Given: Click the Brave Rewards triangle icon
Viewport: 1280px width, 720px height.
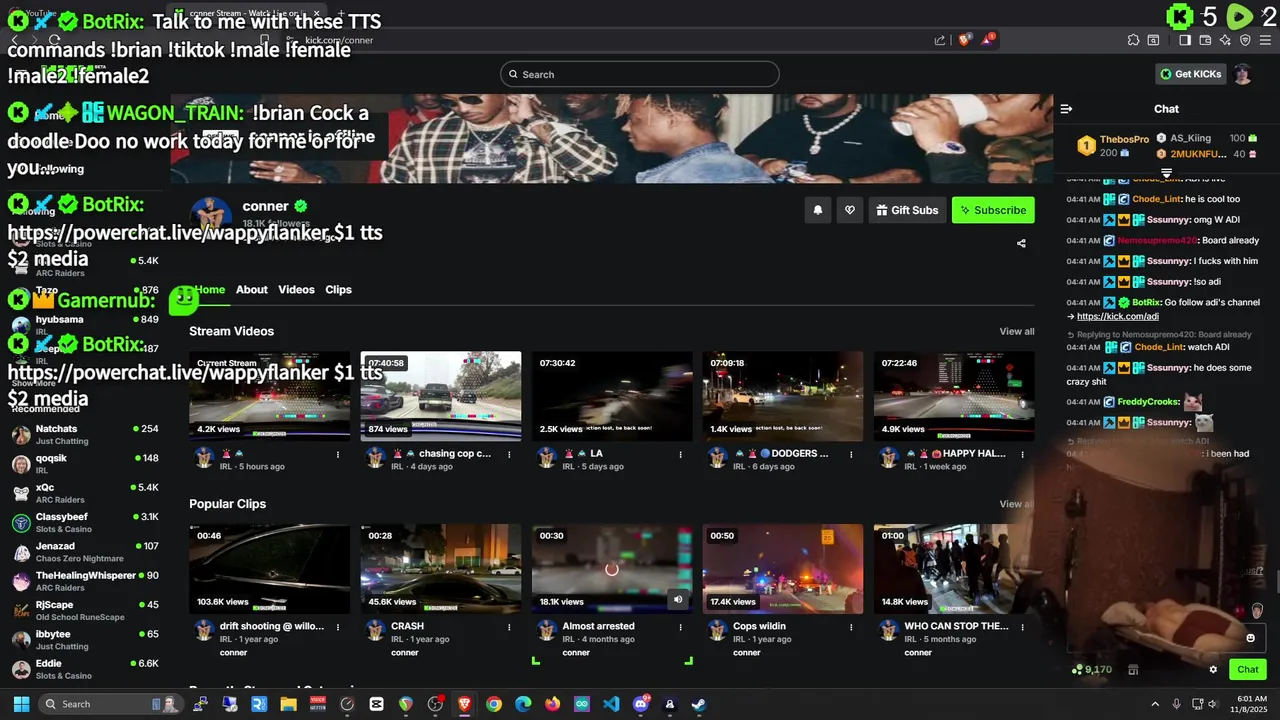Looking at the screenshot, I should click(987, 40).
